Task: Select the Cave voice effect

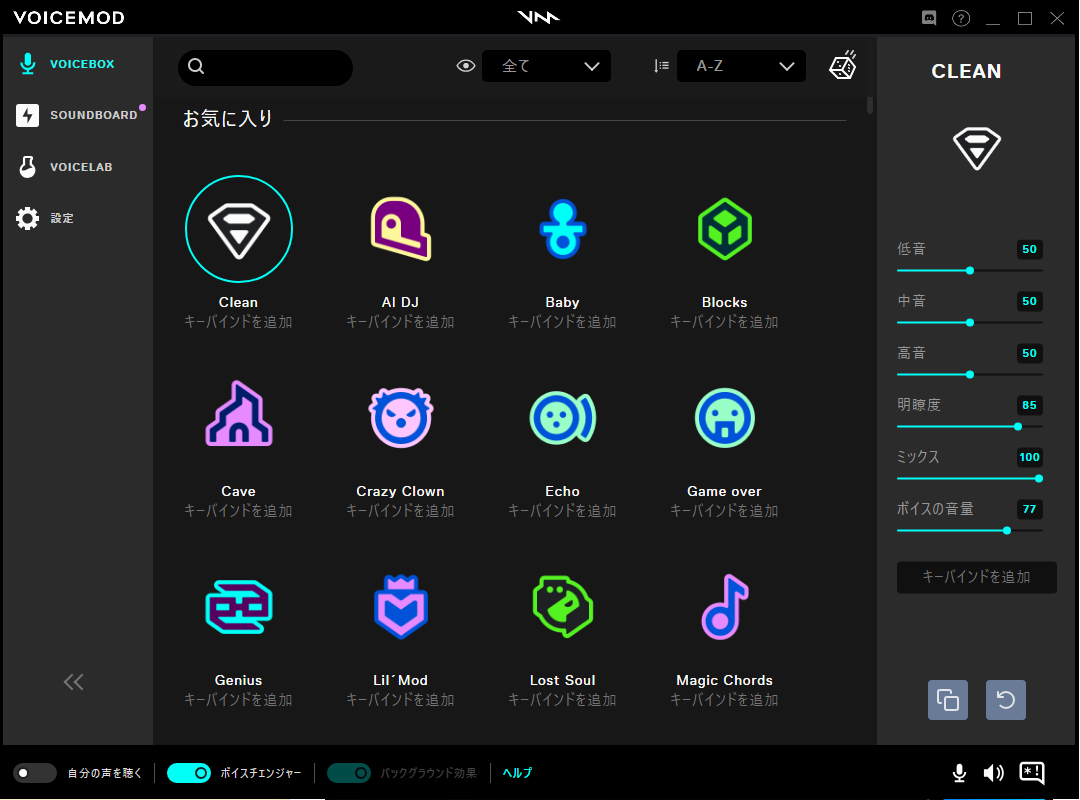Action: click(238, 413)
